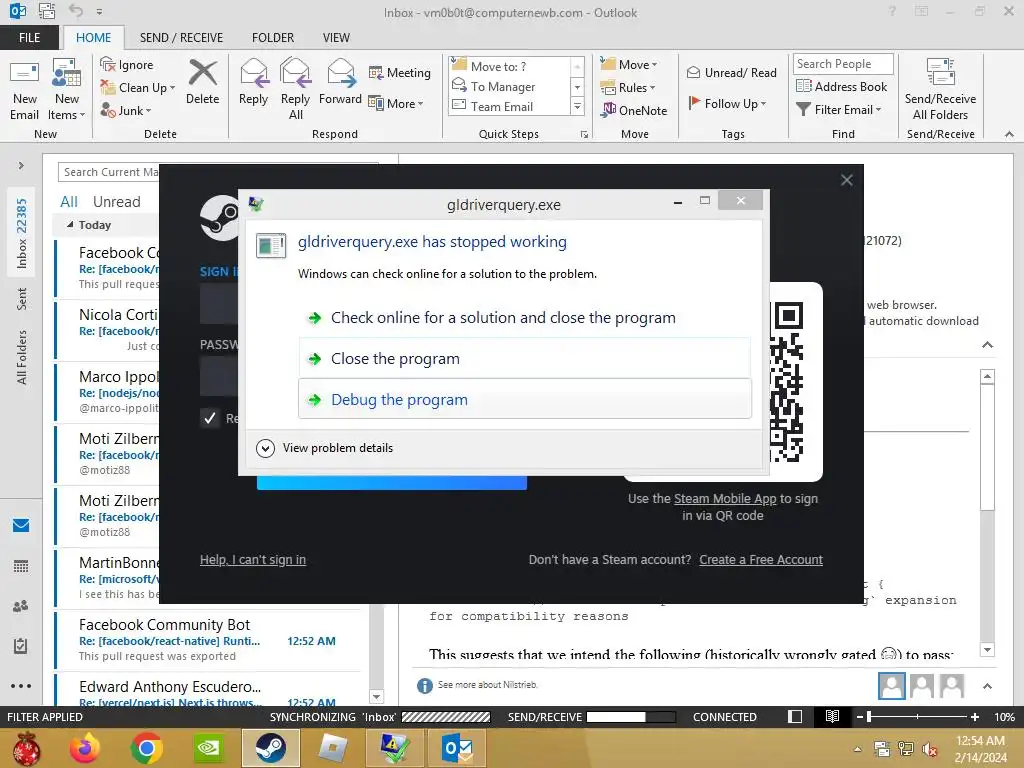Click 'Create a Free Account' link

[761, 560]
